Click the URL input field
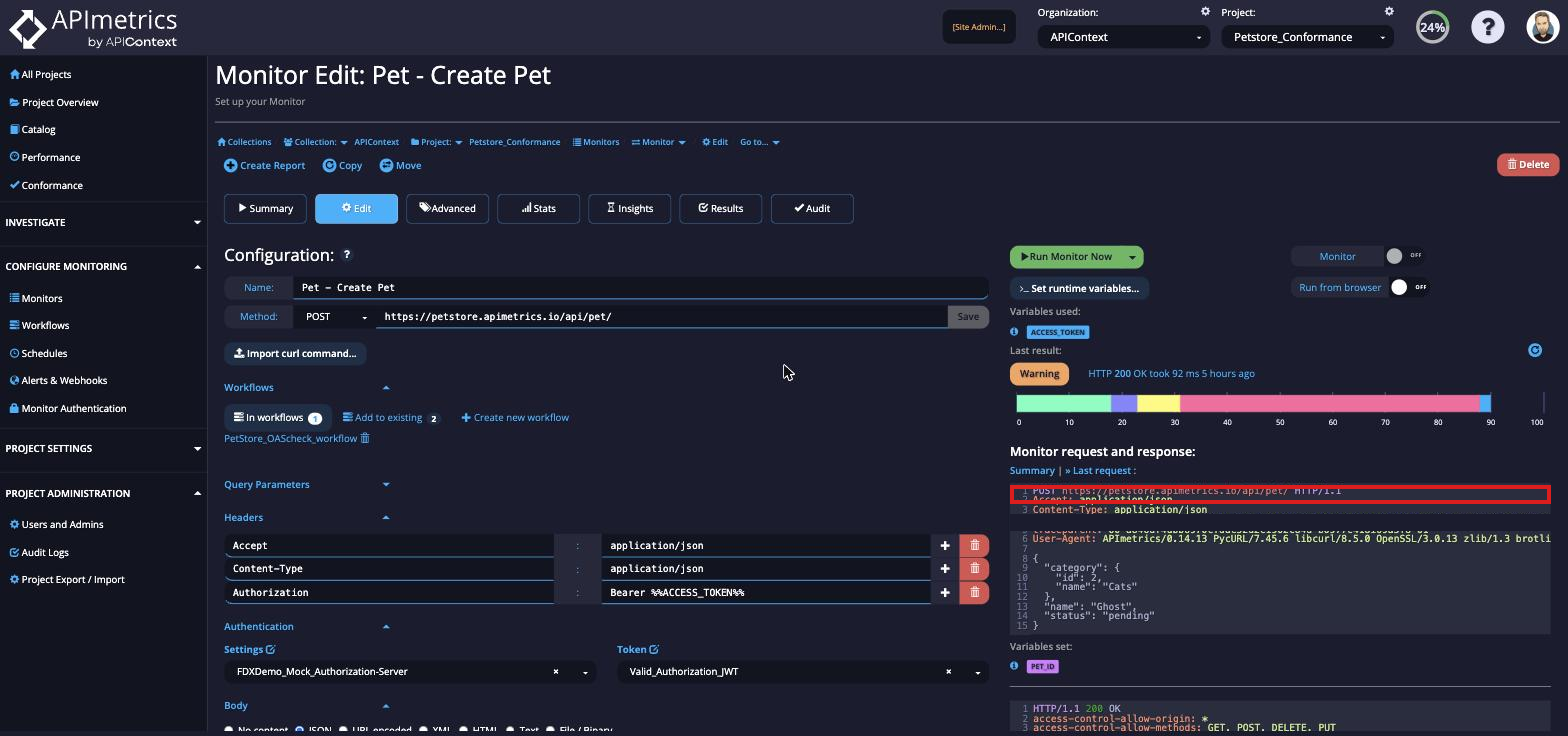1568x736 pixels. coord(662,316)
